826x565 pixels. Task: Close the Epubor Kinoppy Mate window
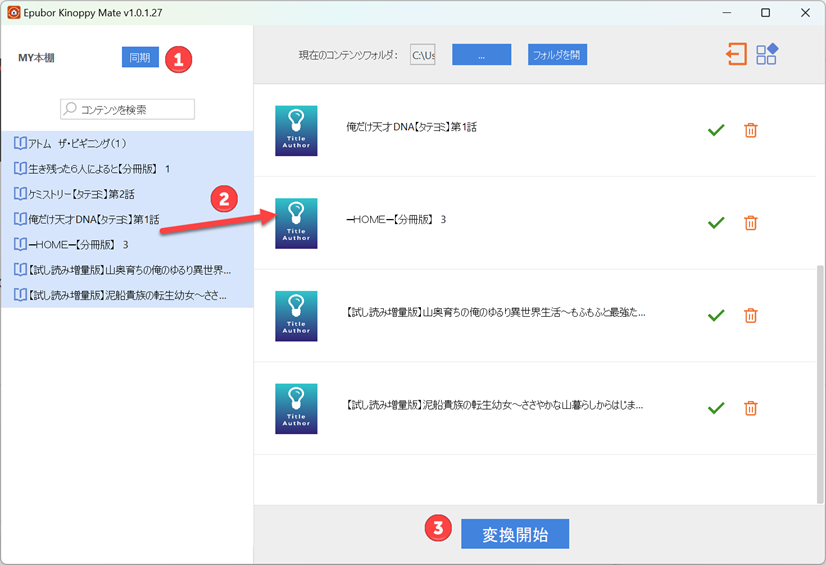click(805, 13)
